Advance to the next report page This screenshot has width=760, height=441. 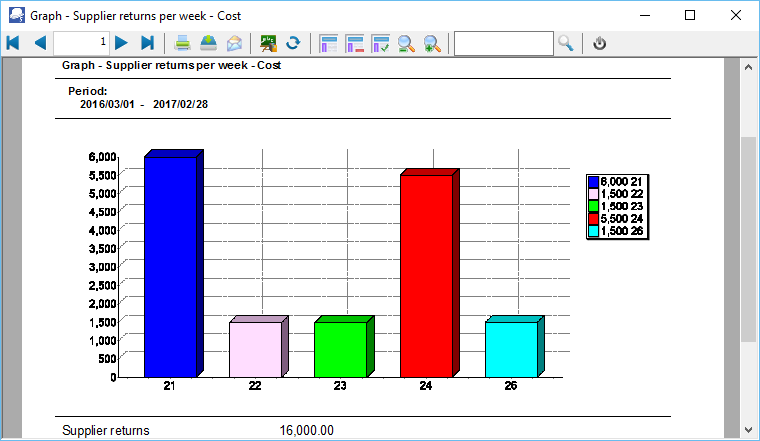point(121,43)
